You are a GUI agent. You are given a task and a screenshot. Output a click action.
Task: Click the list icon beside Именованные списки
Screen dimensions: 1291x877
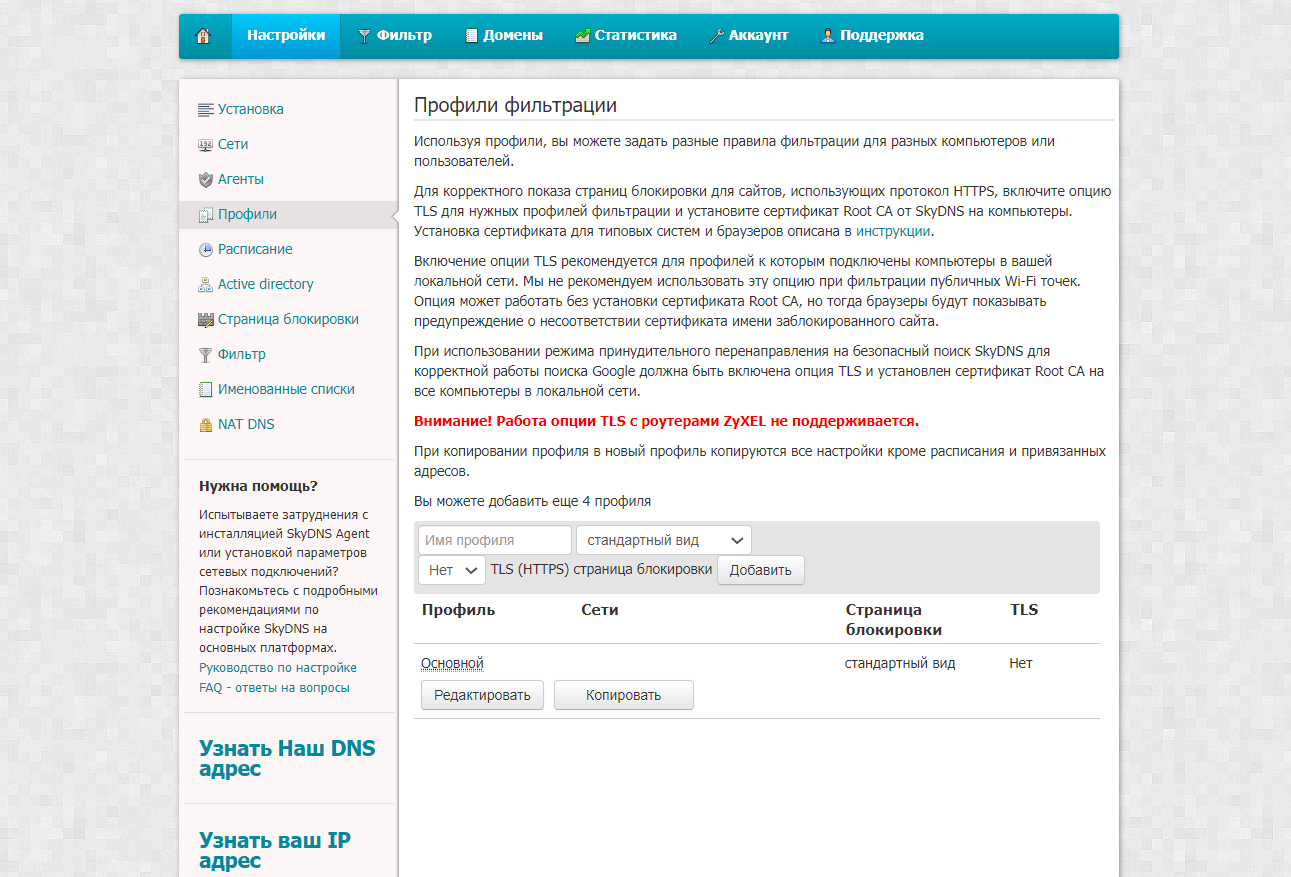coord(206,390)
